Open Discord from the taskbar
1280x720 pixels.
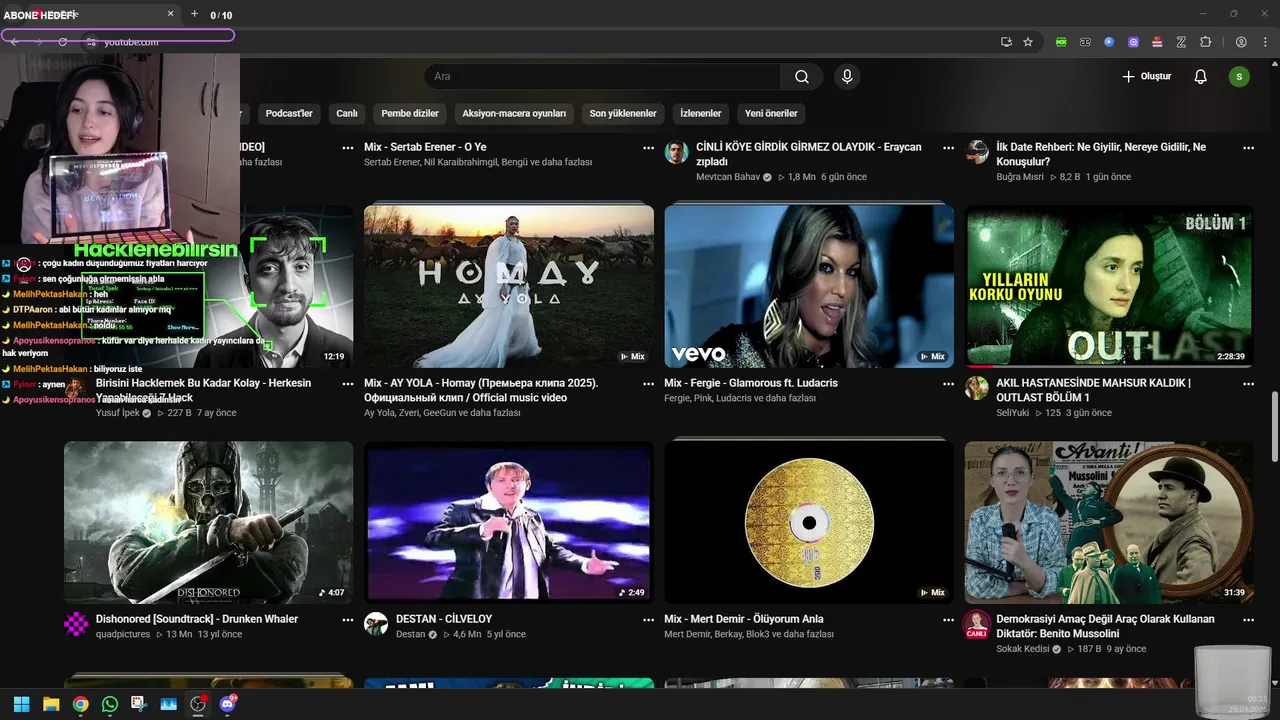(x=227, y=704)
